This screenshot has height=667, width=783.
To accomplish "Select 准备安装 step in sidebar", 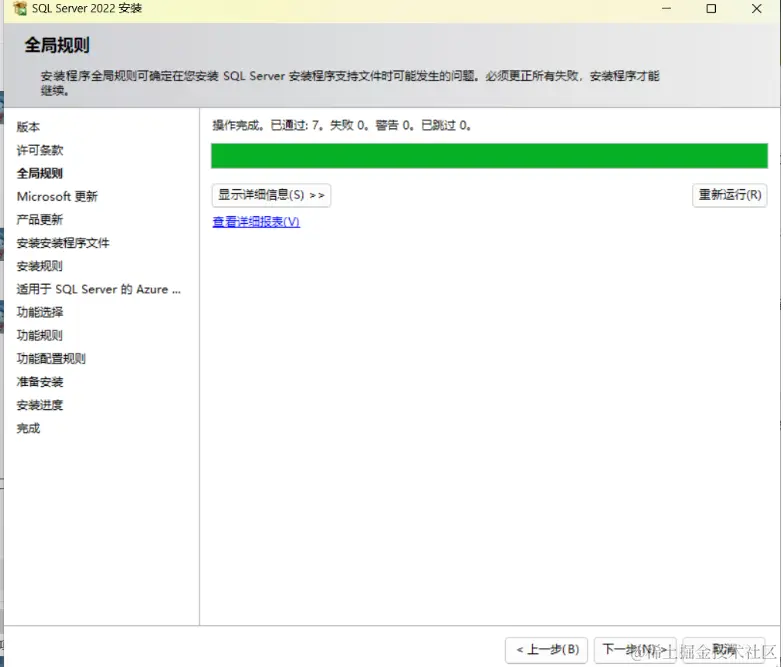I will pyautogui.click(x=40, y=382).
